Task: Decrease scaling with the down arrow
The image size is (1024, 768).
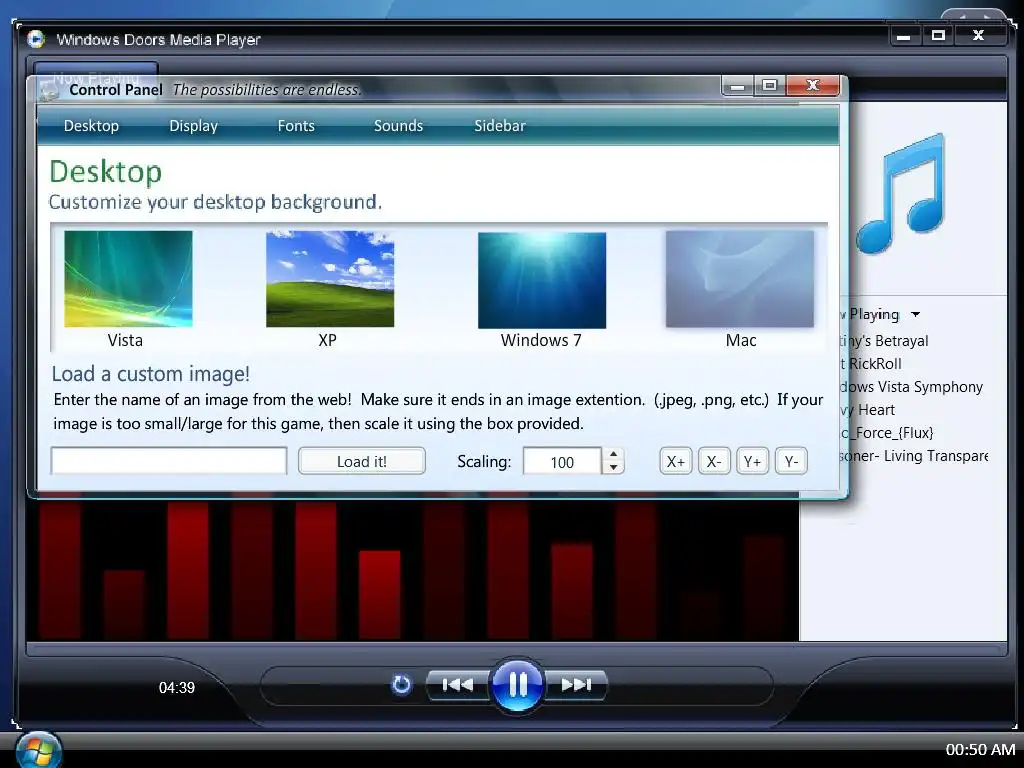Action: coord(613,468)
